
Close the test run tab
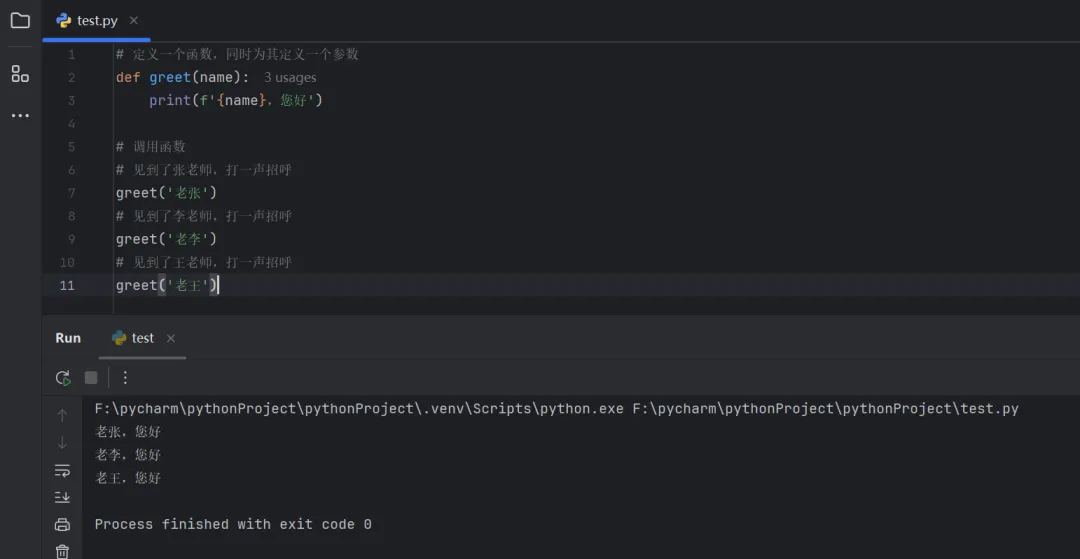coord(171,338)
